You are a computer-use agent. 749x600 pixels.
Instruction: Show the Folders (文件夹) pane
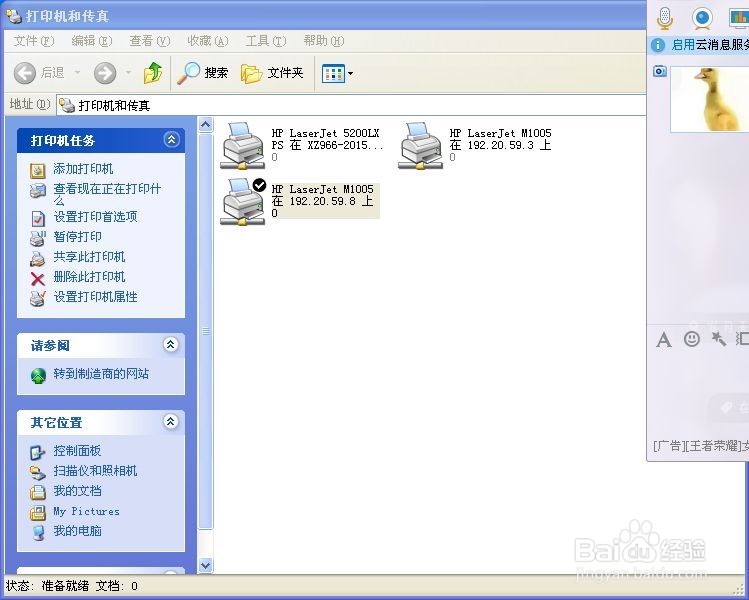click(272, 73)
